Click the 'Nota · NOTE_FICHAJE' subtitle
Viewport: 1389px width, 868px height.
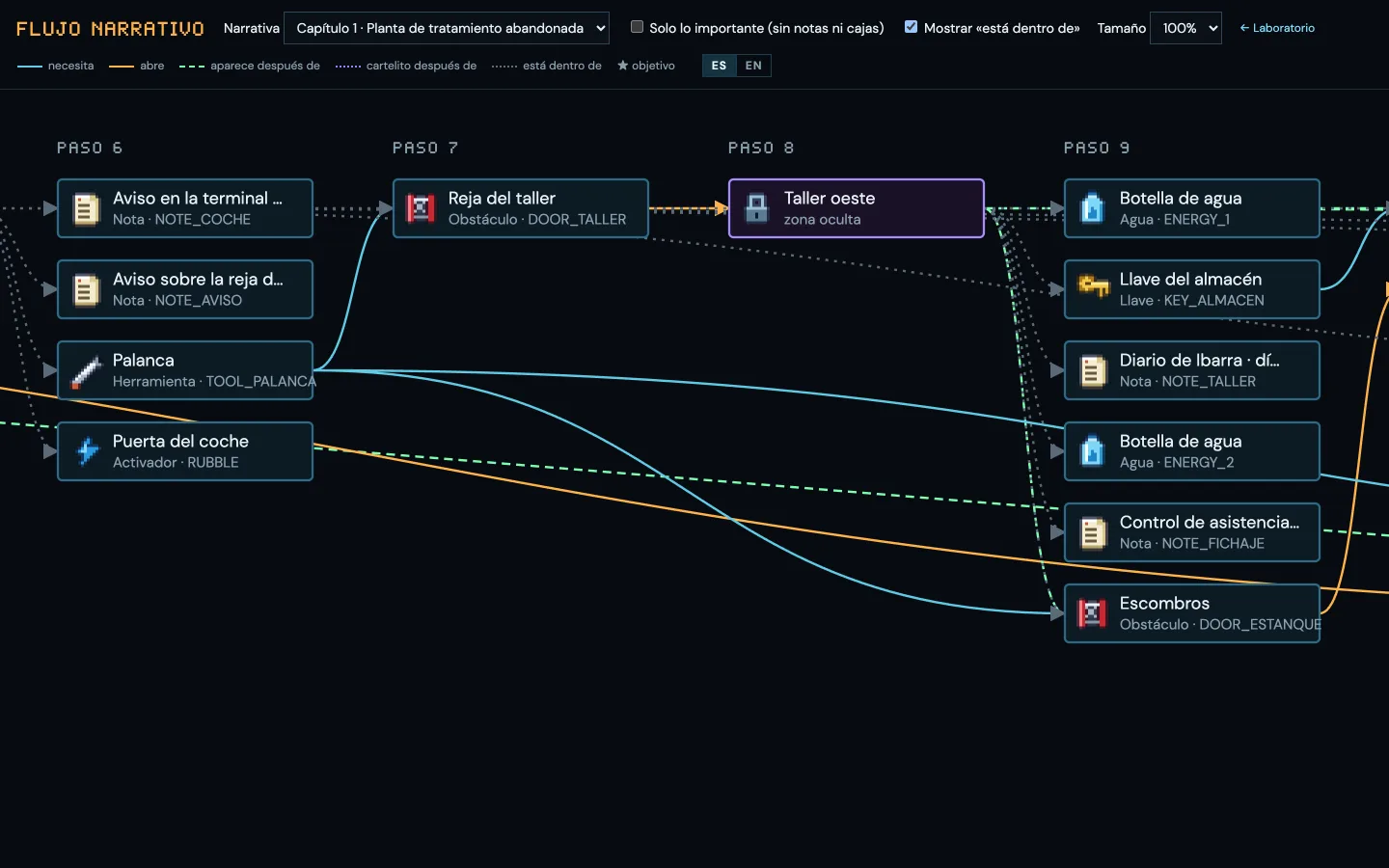[x=1192, y=544]
